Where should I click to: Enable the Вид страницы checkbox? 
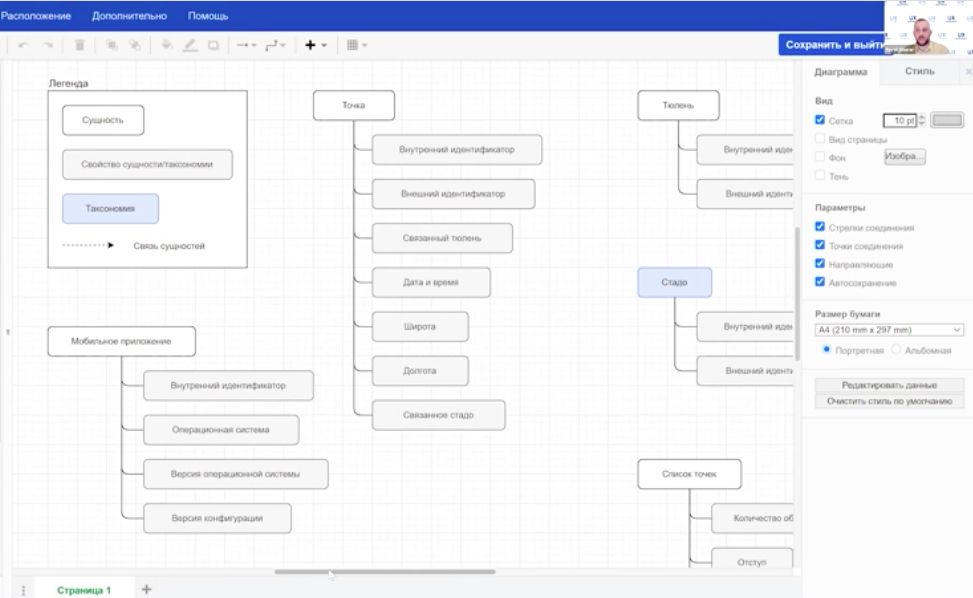[820, 138]
